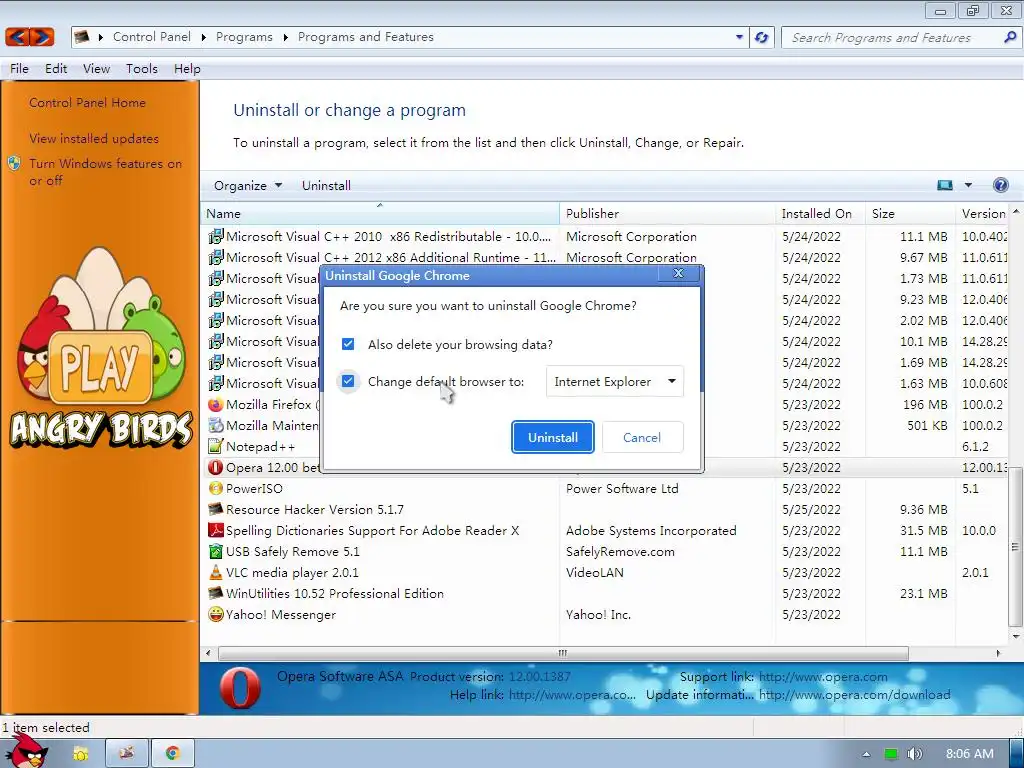This screenshot has width=1024, height=768.
Task: Open View installed updates link
Action: tap(94, 138)
